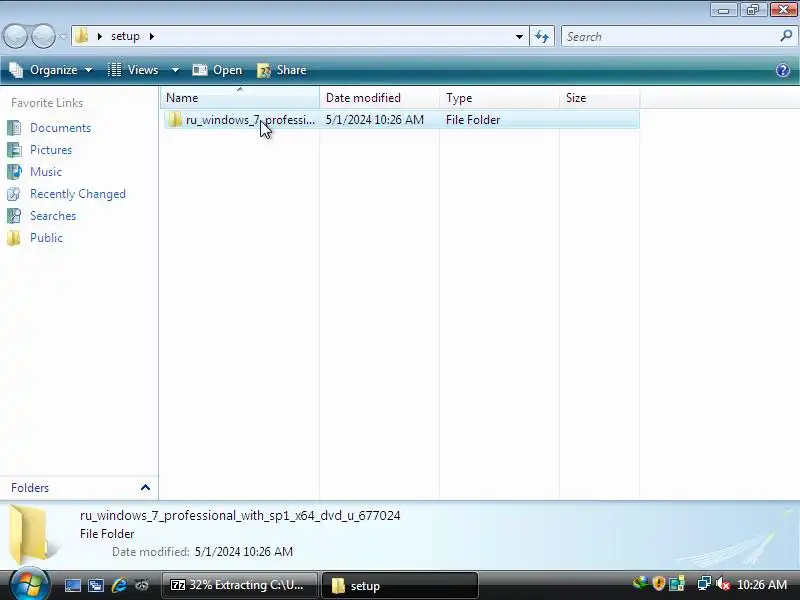The image size is (800, 600).
Task: Switch to setup taskbar button
Action: coord(399,585)
